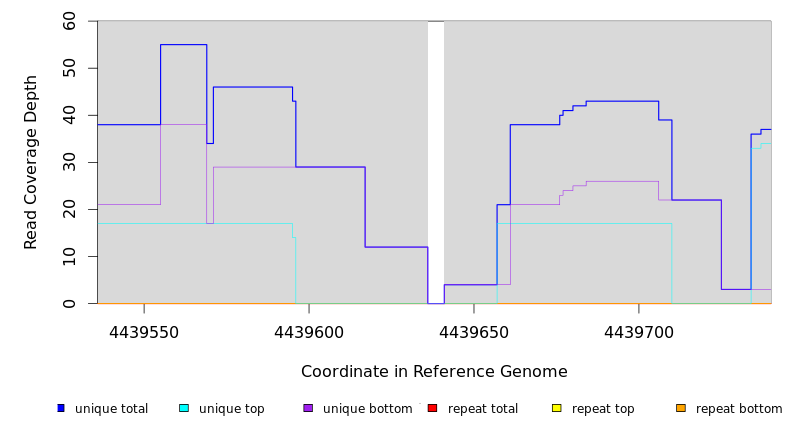Image resolution: width=792 pixels, height=432 pixels.
Task: Click the "unique total" legend label
Action: pyautogui.click(x=111, y=409)
